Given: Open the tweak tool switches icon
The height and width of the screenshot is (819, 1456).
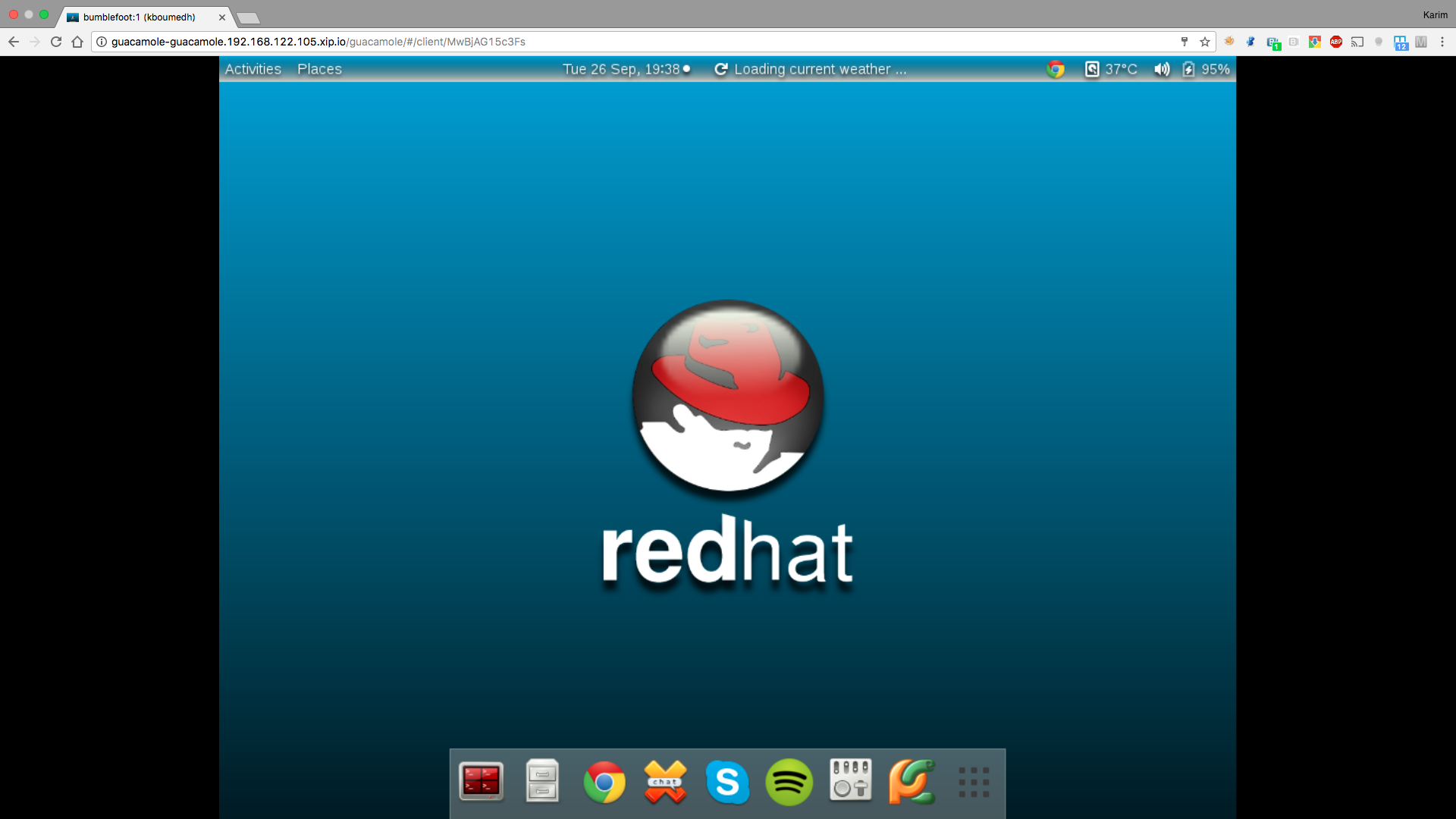Looking at the screenshot, I should click(850, 780).
